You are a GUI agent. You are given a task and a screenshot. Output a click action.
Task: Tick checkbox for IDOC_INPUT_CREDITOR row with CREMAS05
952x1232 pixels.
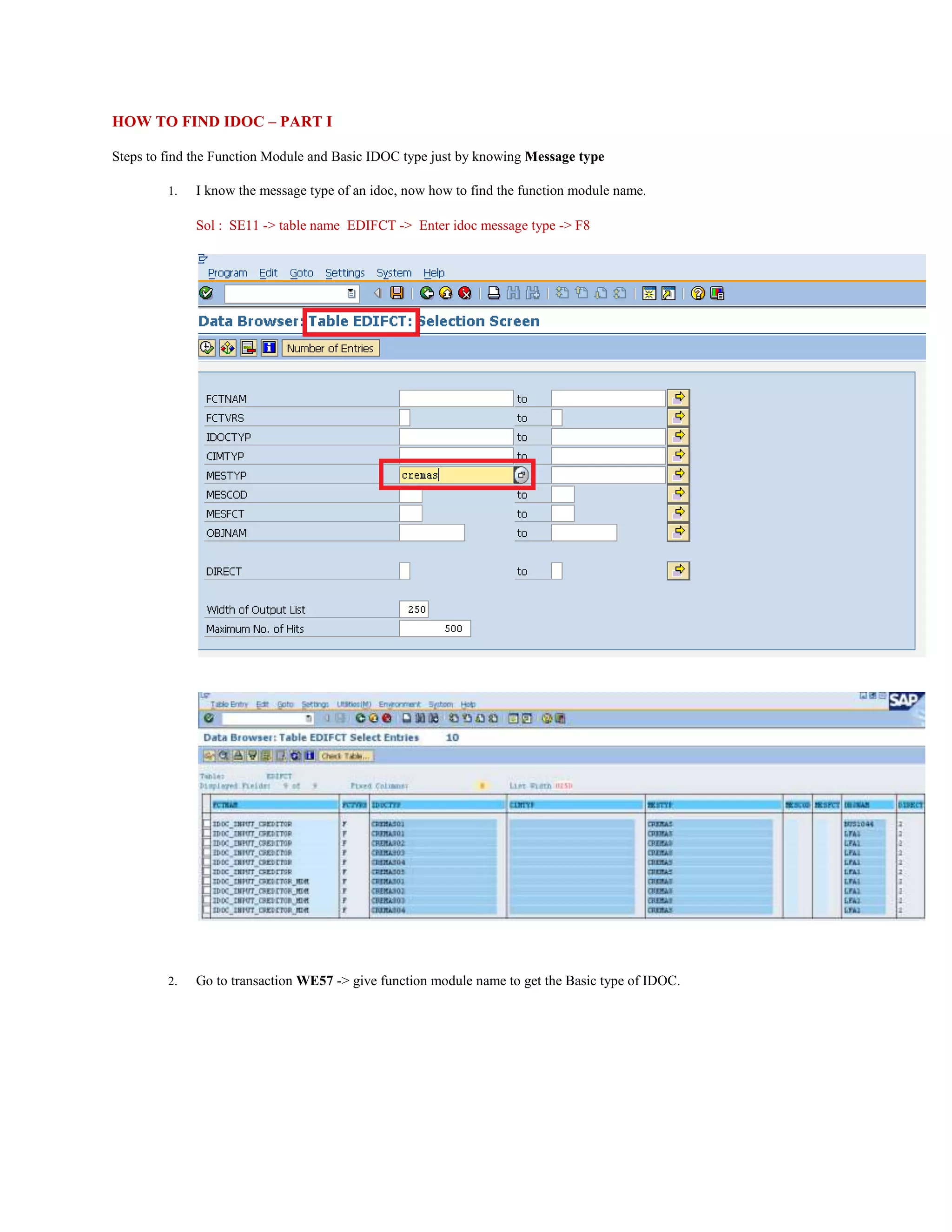point(207,872)
